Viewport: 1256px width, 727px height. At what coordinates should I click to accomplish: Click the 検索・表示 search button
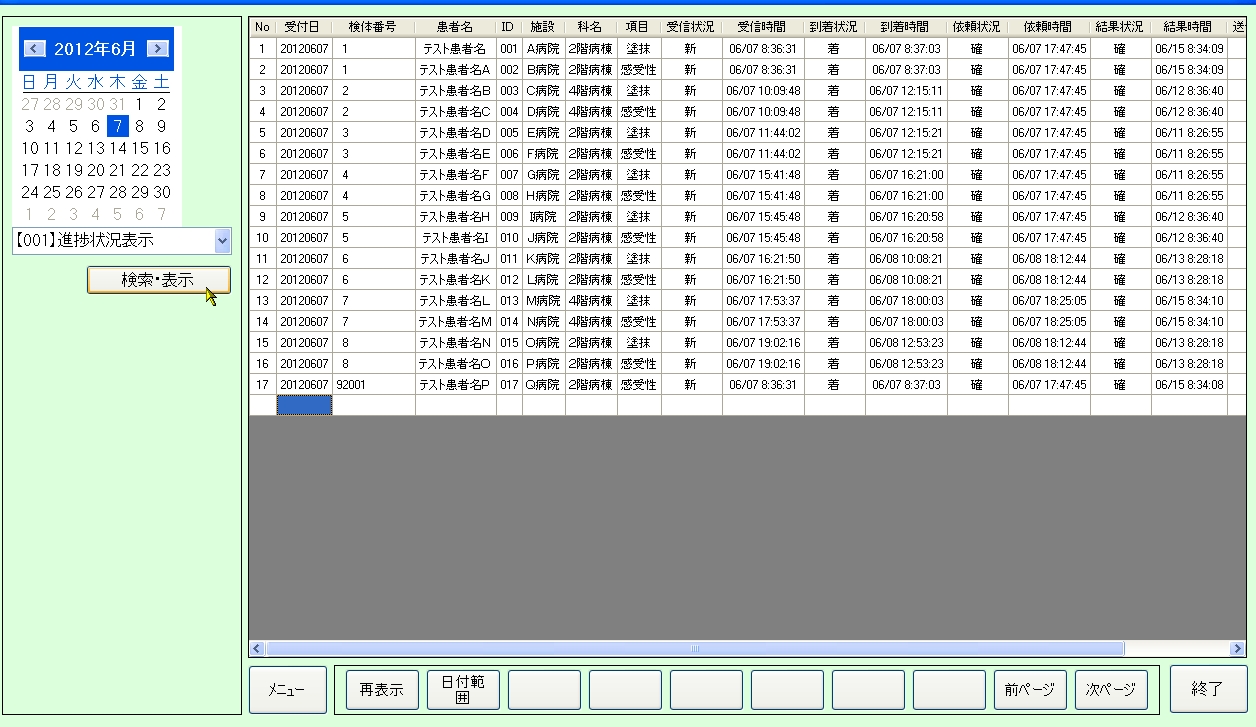click(158, 280)
